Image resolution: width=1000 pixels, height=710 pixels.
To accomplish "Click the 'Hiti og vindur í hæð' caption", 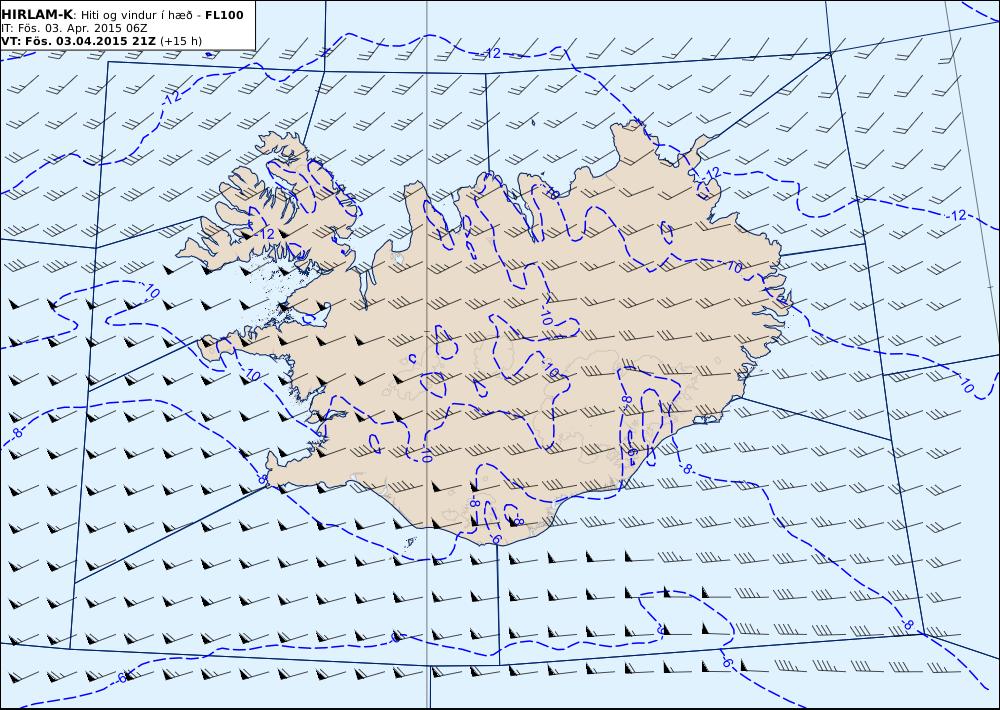I will coord(136,15).
